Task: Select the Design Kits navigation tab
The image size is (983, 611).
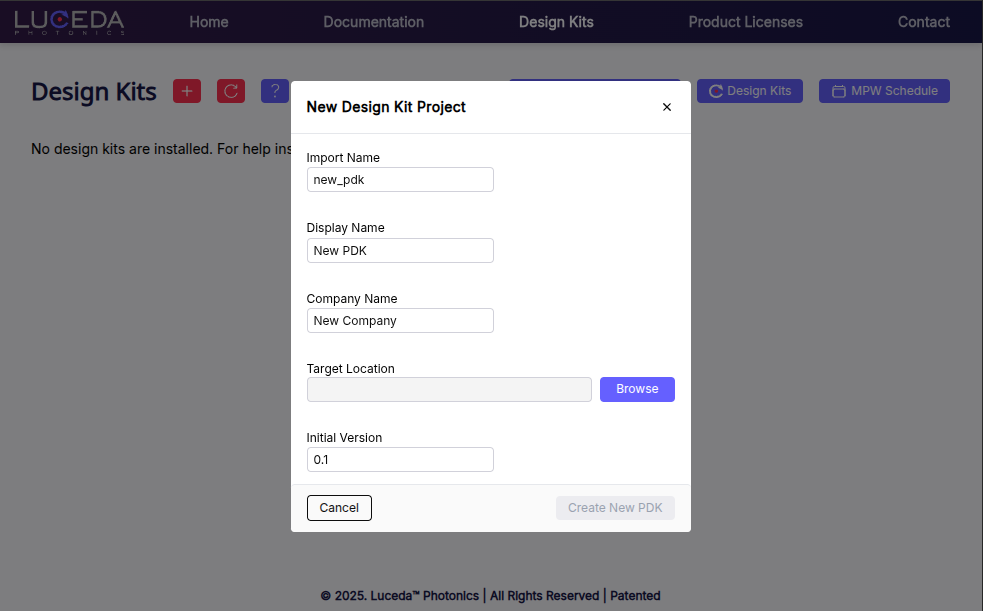Action: pos(556,20)
